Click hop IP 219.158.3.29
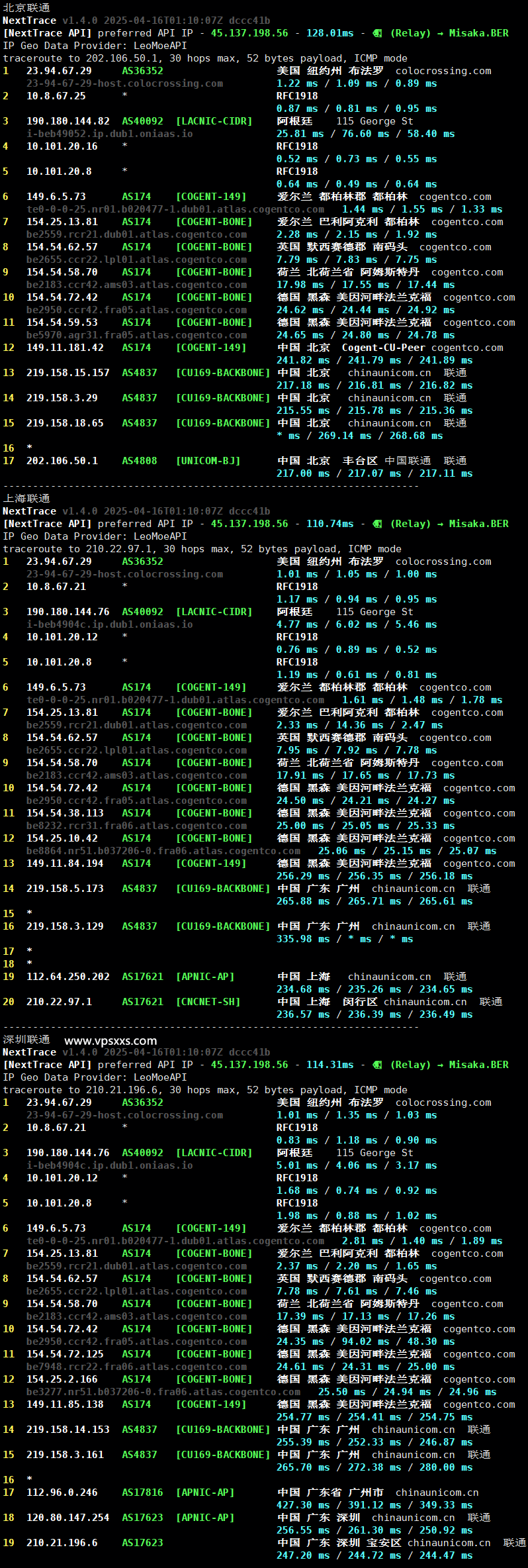 (62, 398)
